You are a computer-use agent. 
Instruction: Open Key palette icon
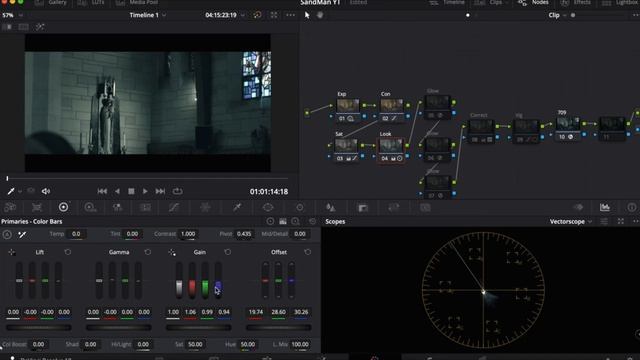point(362,208)
